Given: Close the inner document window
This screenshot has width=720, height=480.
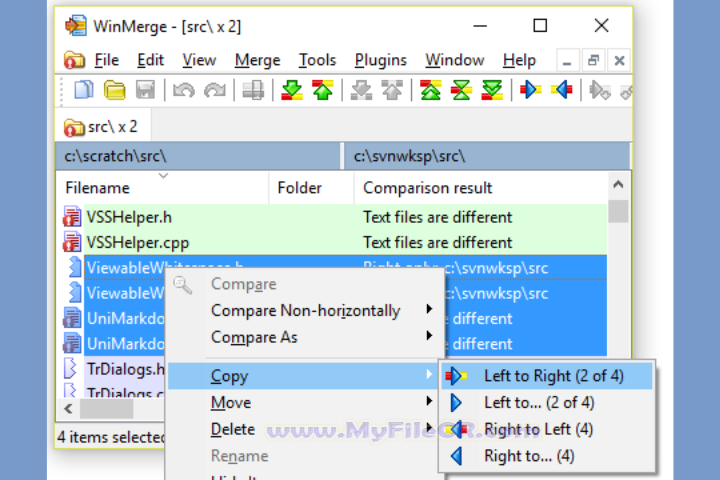Looking at the screenshot, I should pos(619,60).
